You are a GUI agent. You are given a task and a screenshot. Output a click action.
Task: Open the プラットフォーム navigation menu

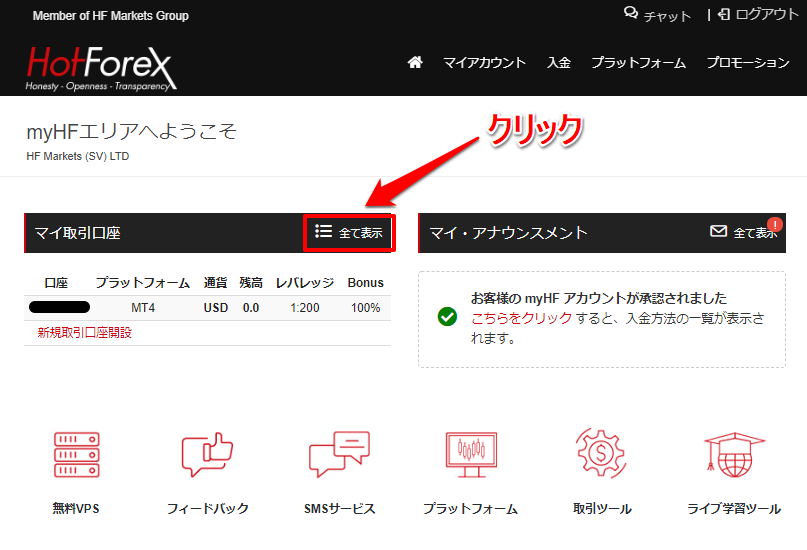pos(638,63)
